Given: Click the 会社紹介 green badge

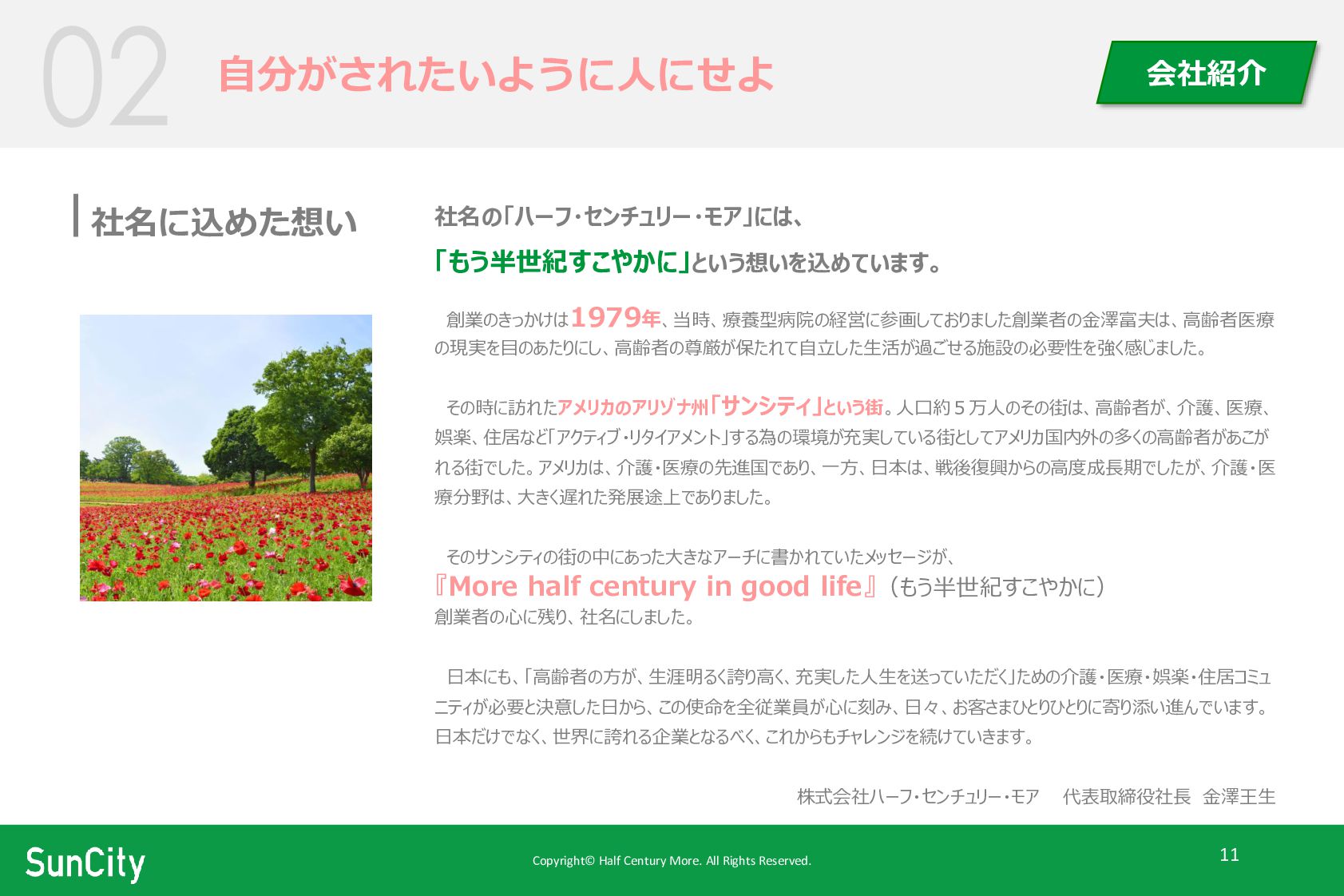Looking at the screenshot, I should tap(1206, 73).
